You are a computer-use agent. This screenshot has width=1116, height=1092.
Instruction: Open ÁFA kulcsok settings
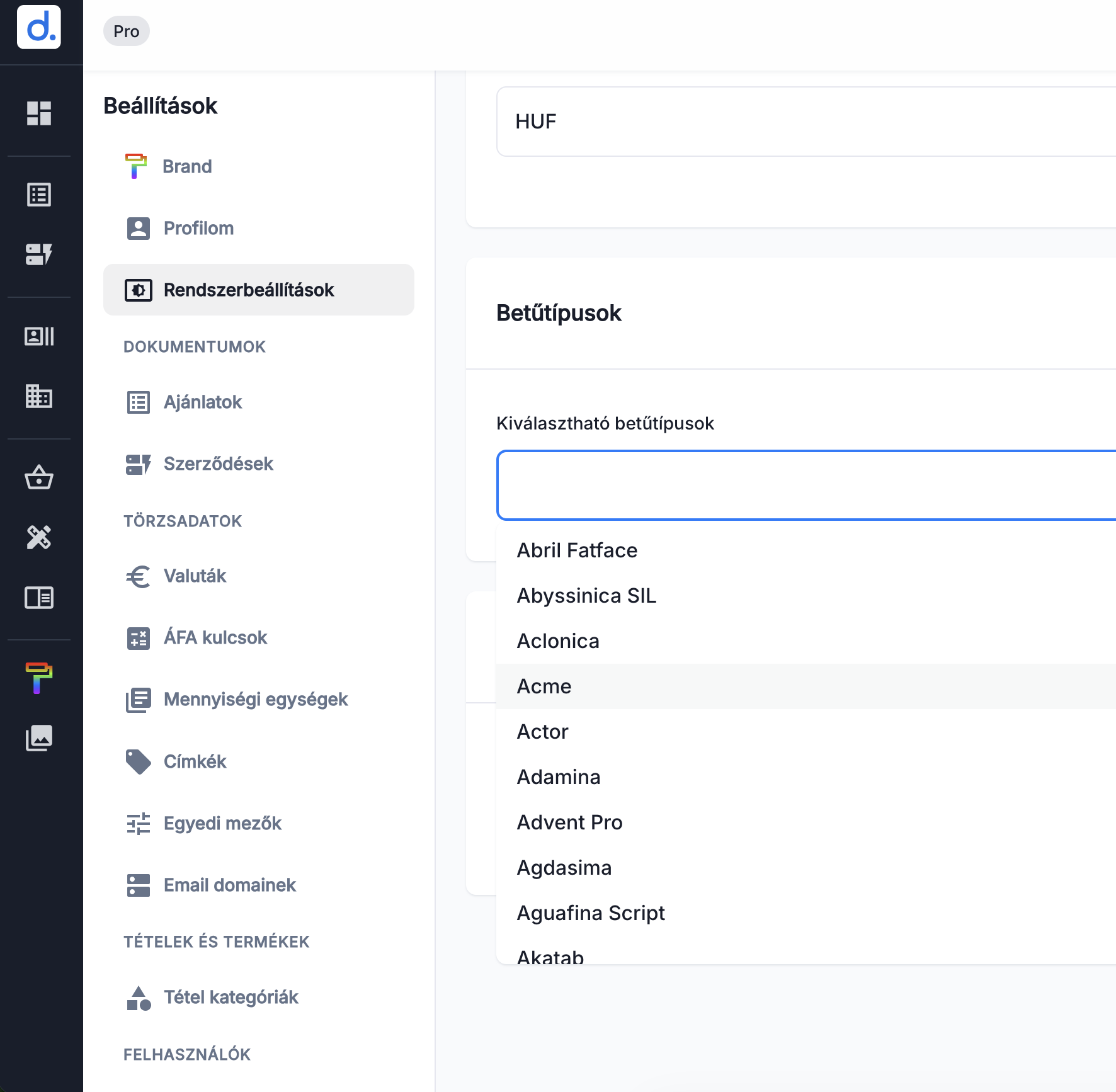point(215,637)
